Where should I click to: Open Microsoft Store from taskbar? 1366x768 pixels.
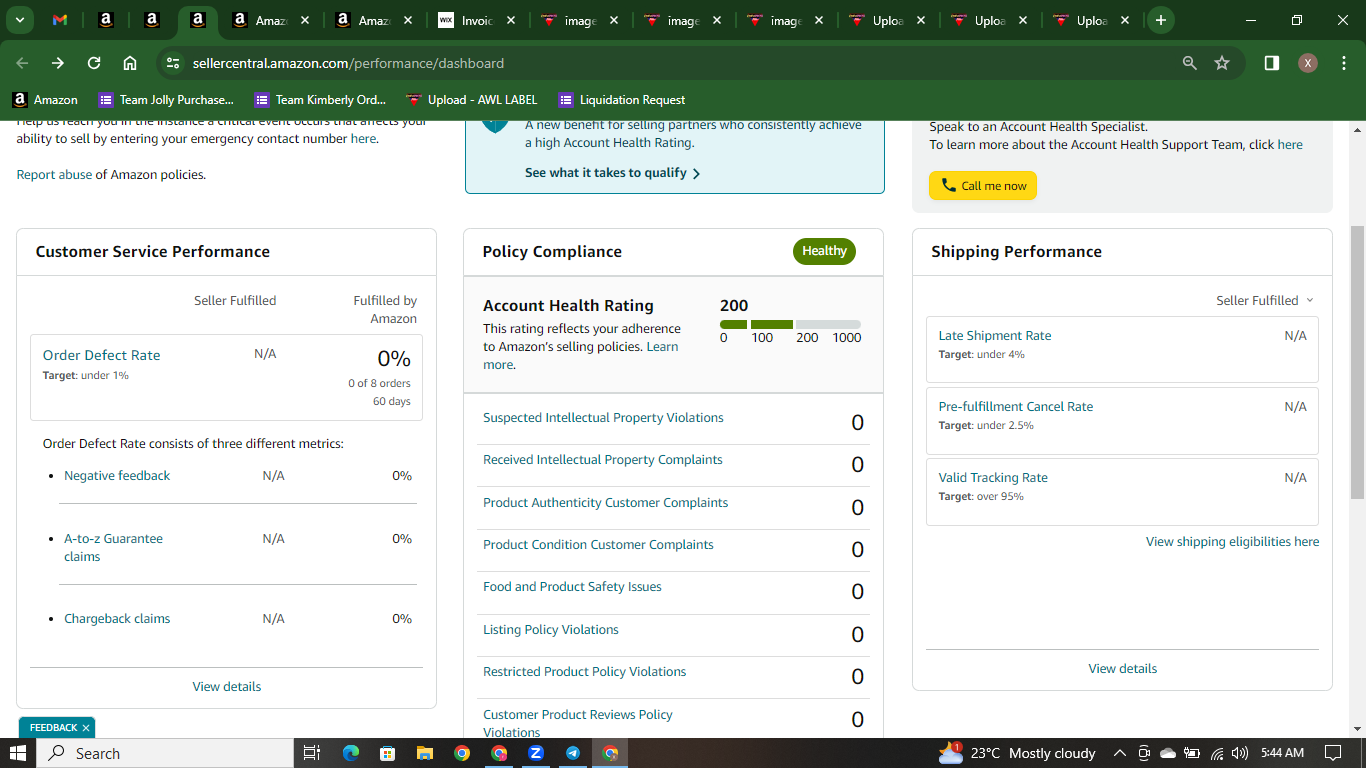[x=388, y=753]
